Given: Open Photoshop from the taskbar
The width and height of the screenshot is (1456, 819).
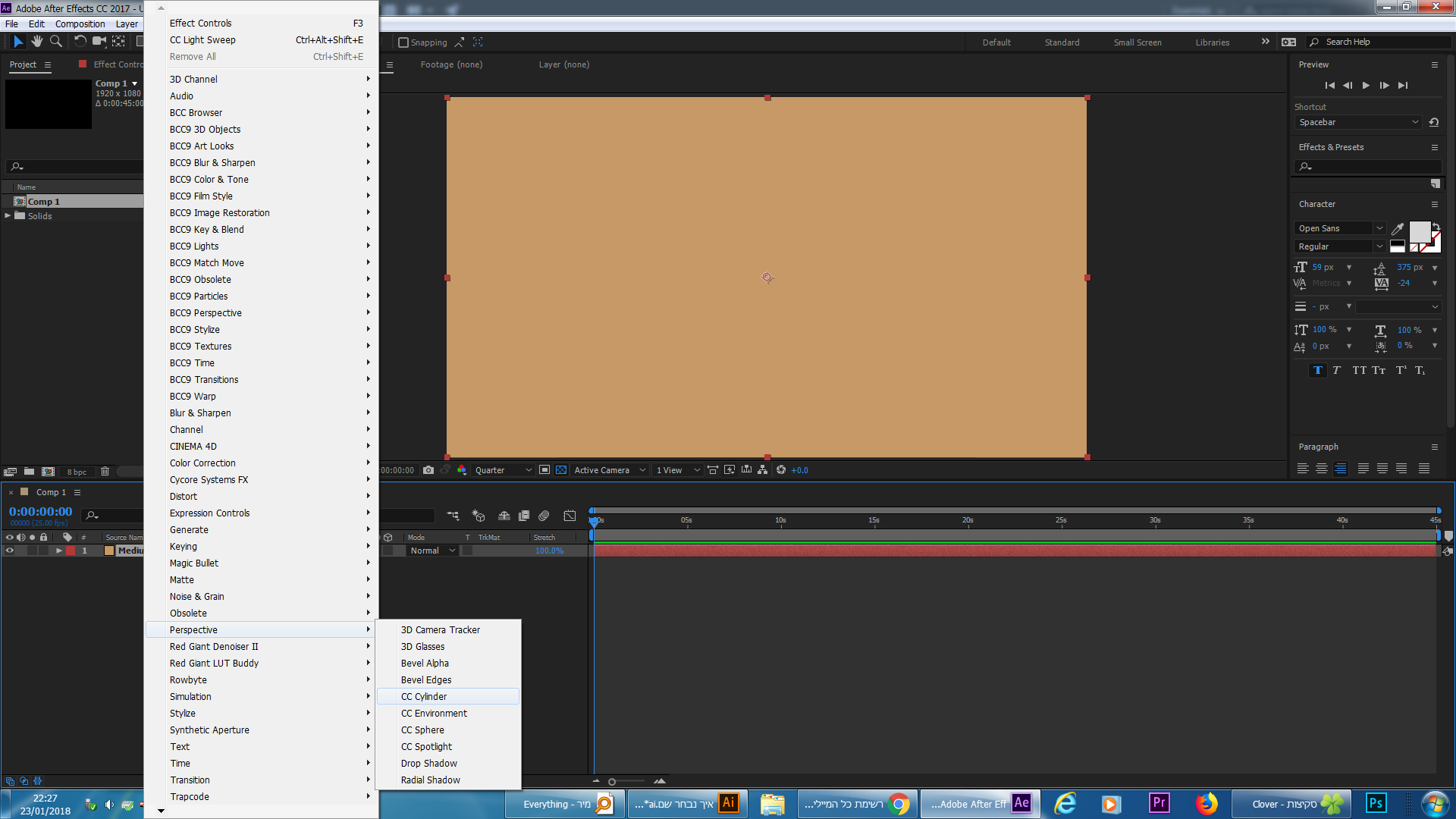Looking at the screenshot, I should pyautogui.click(x=1376, y=803).
